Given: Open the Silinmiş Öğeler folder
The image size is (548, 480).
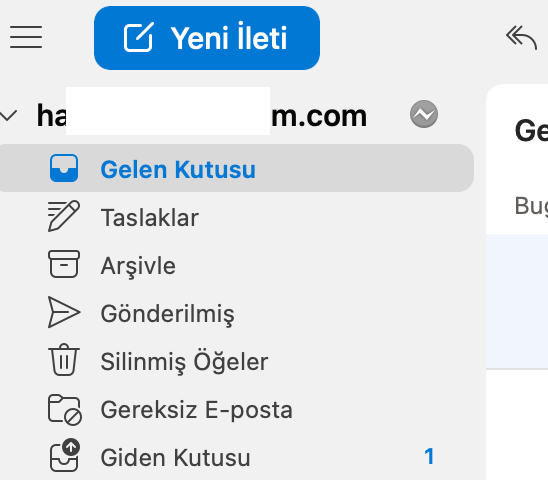Looking at the screenshot, I should tap(236, 361).
